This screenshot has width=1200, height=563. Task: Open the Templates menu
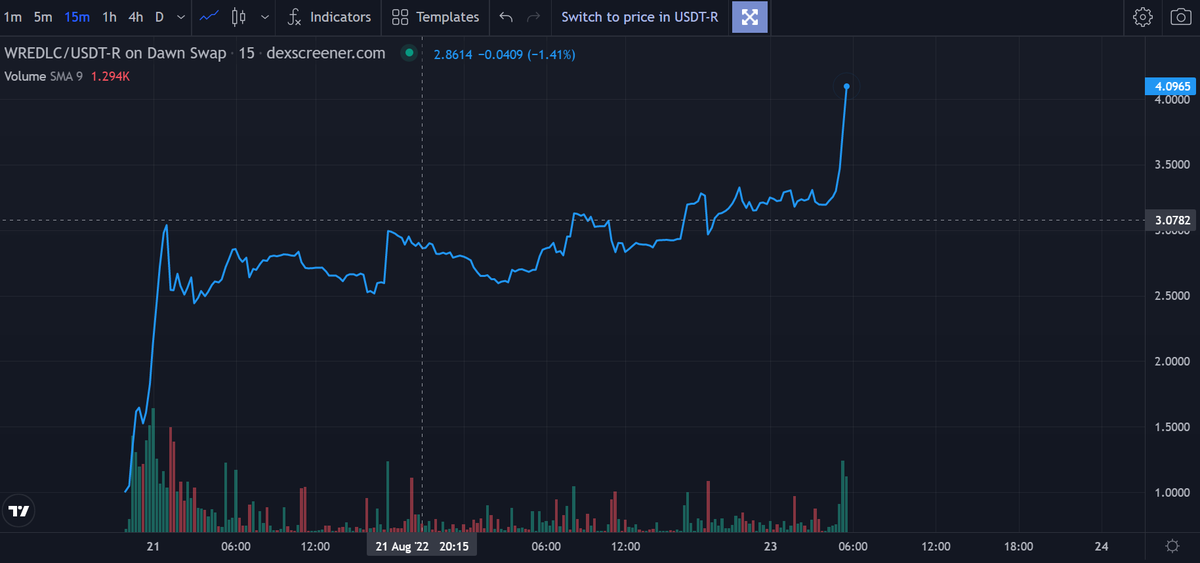[x=436, y=17]
